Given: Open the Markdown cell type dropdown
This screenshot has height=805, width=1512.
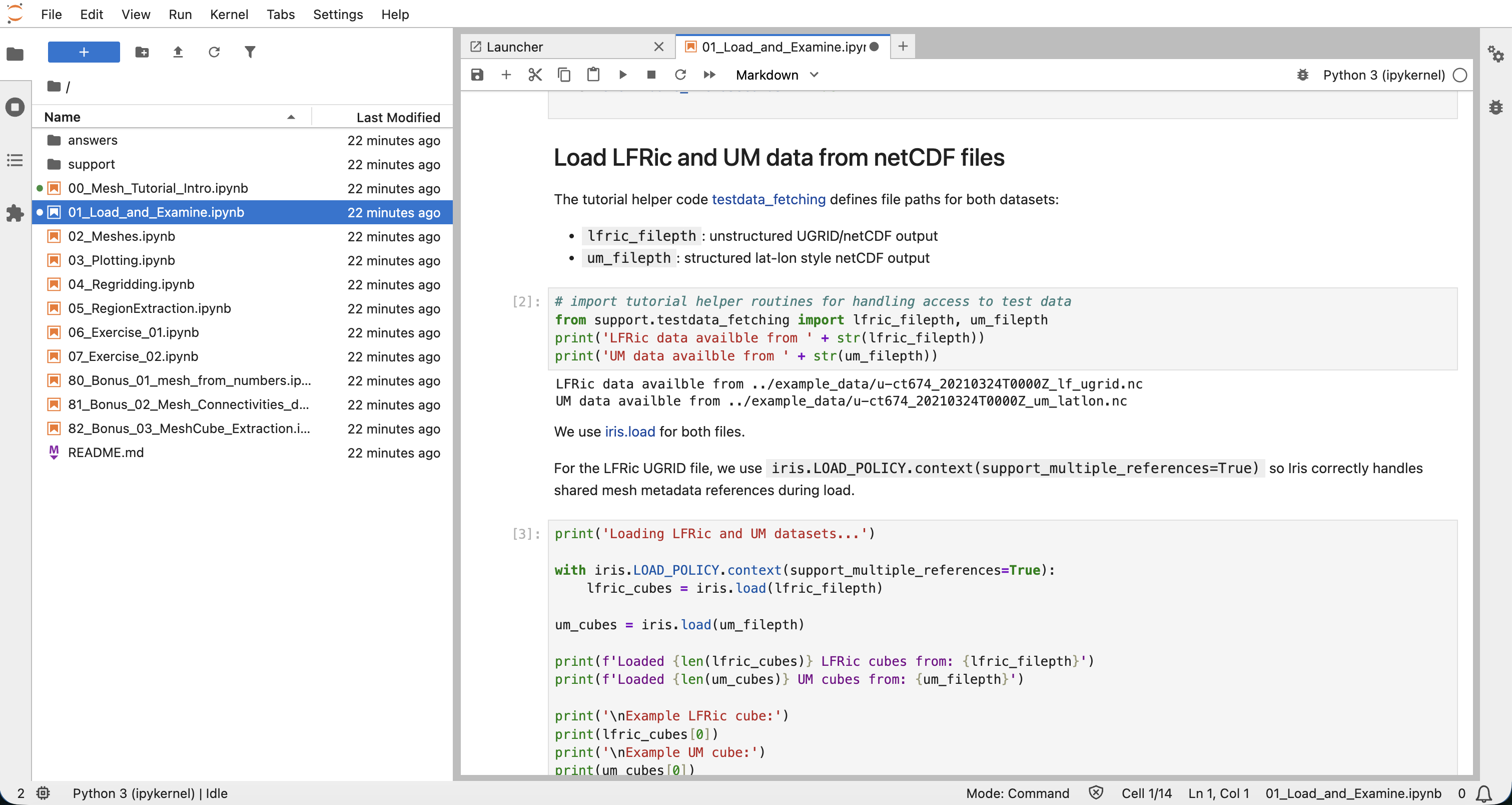Looking at the screenshot, I should click(777, 75).
